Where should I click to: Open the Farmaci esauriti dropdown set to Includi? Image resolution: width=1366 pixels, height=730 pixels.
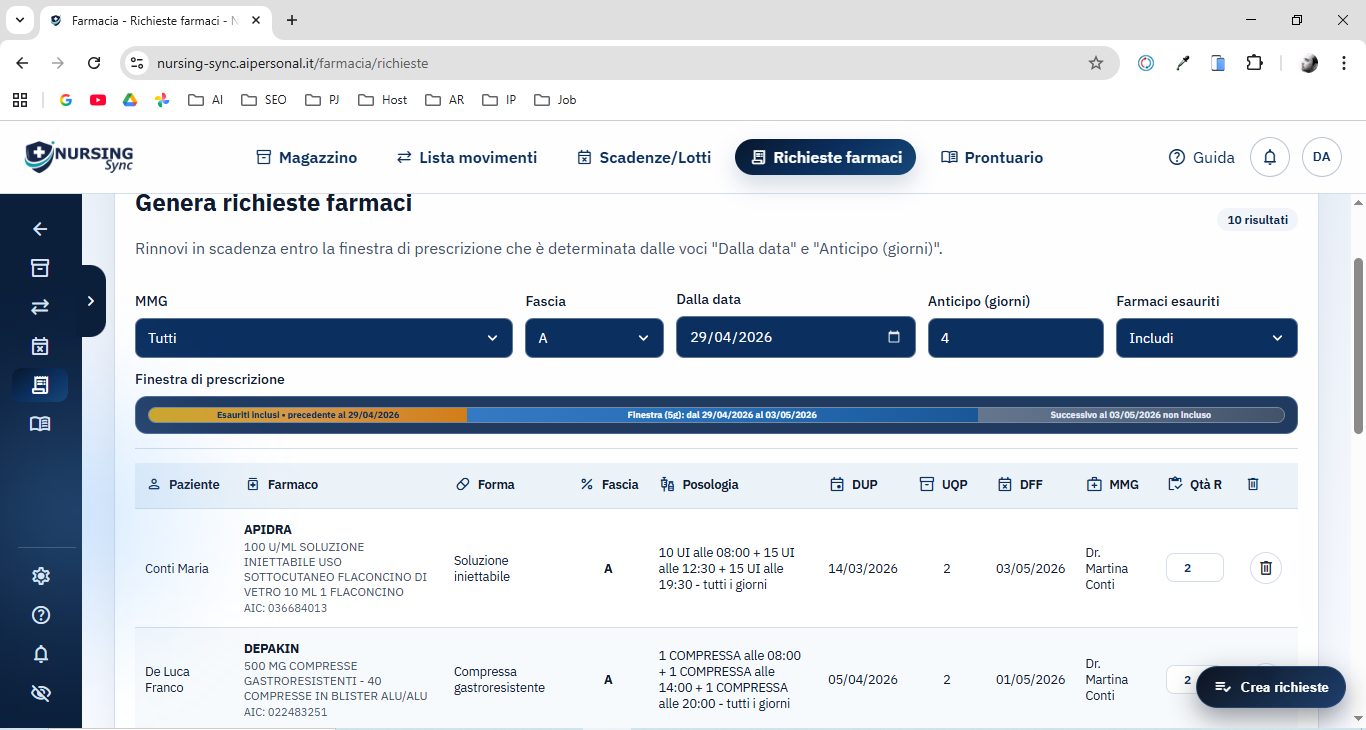click(1207, 338)
